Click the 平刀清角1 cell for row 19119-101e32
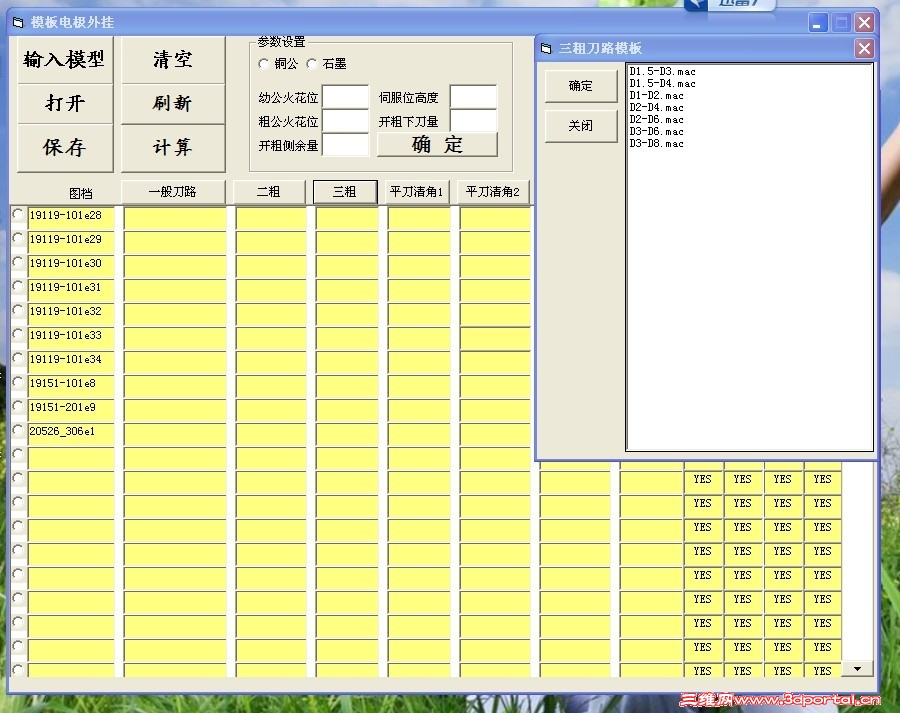 [x=419, y=315]
